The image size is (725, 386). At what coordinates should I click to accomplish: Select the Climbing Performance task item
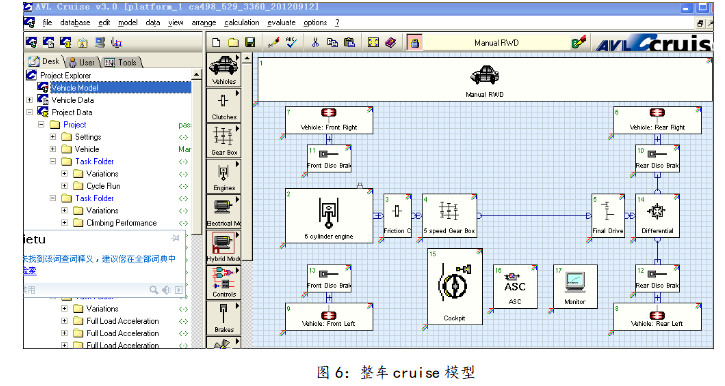[122, 223]
